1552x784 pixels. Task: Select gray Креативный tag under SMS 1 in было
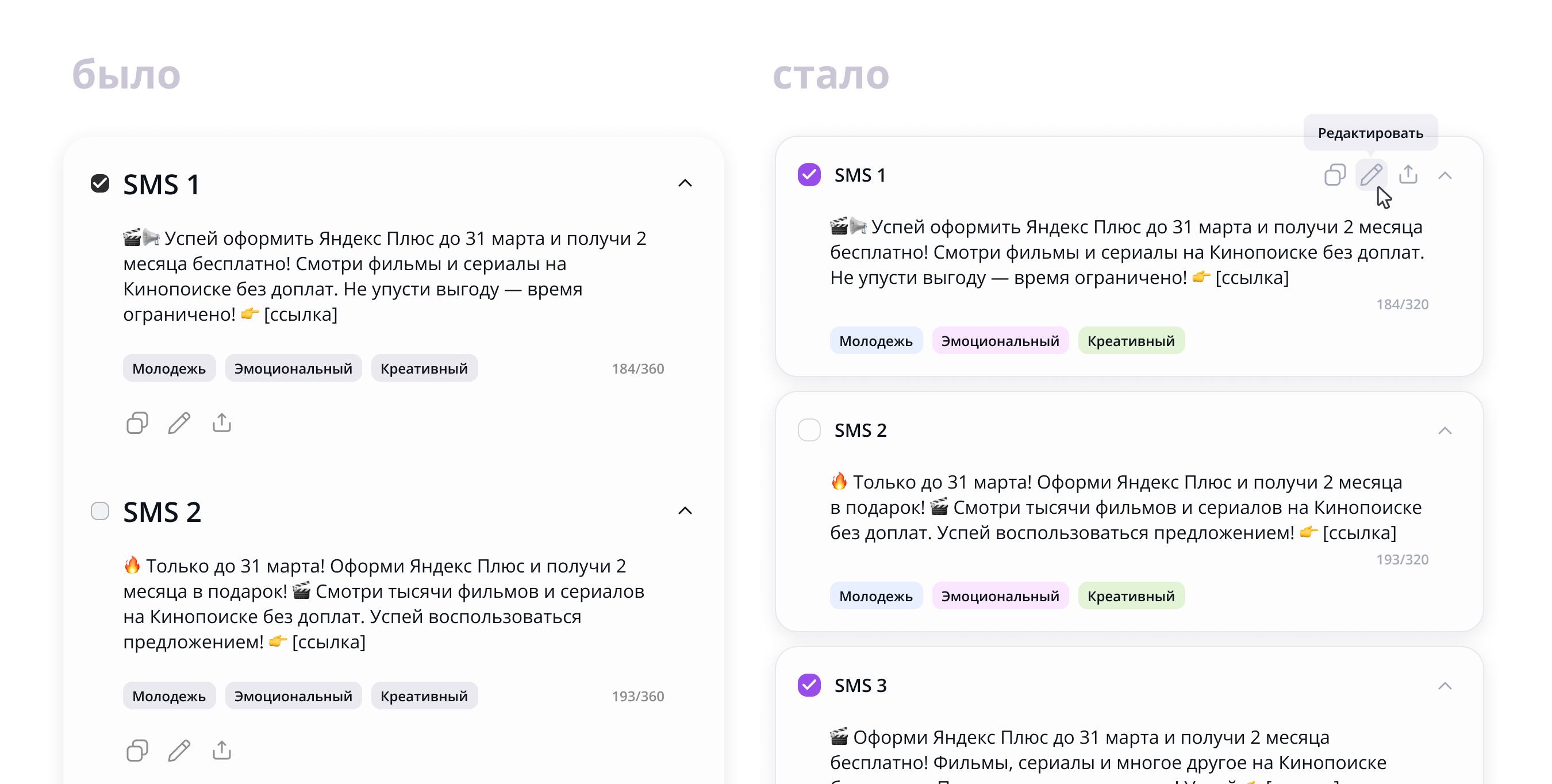tap(424, 368)
